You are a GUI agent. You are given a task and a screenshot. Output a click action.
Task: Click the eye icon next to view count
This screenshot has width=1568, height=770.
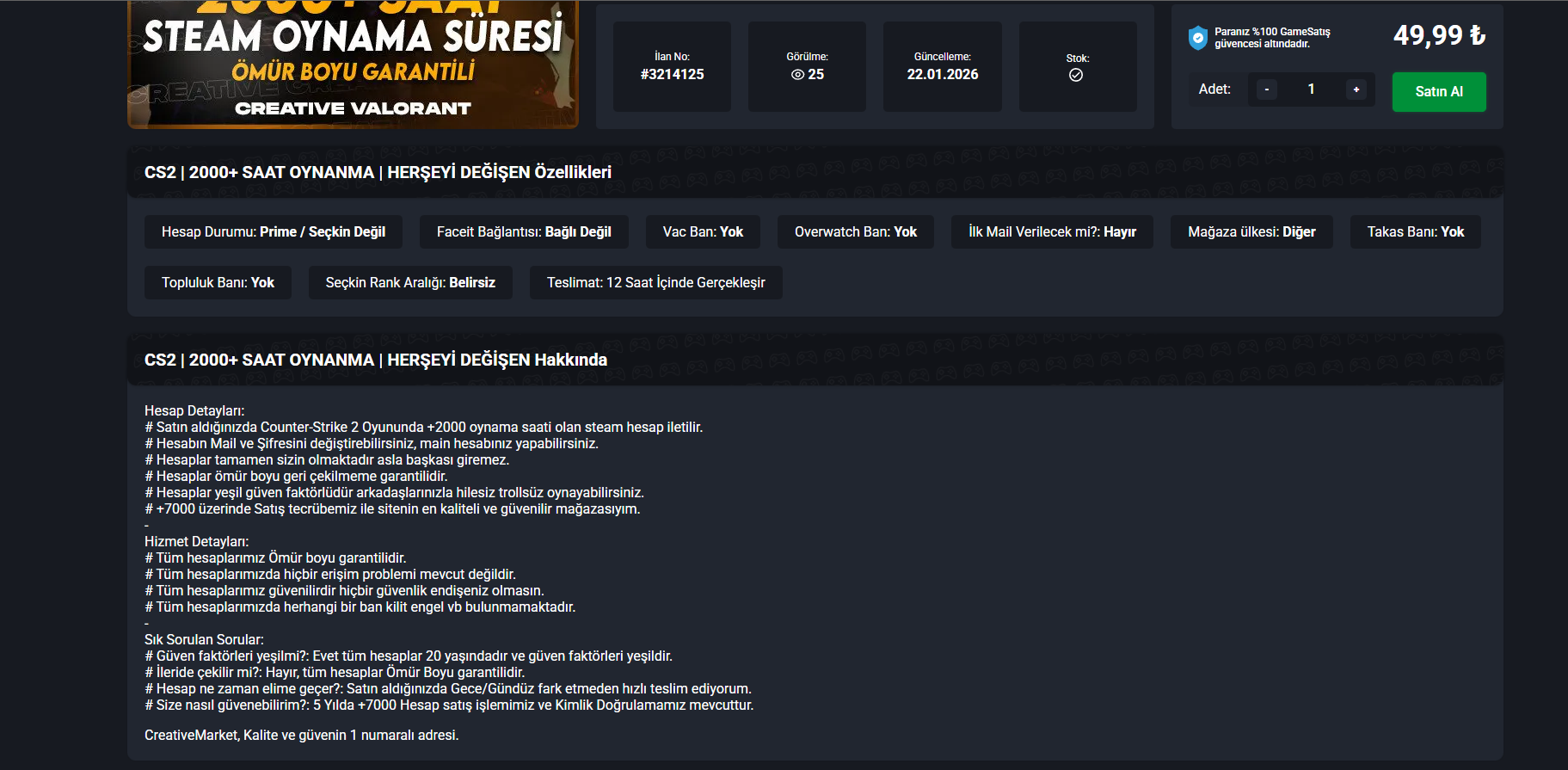(x=797, y=75)
